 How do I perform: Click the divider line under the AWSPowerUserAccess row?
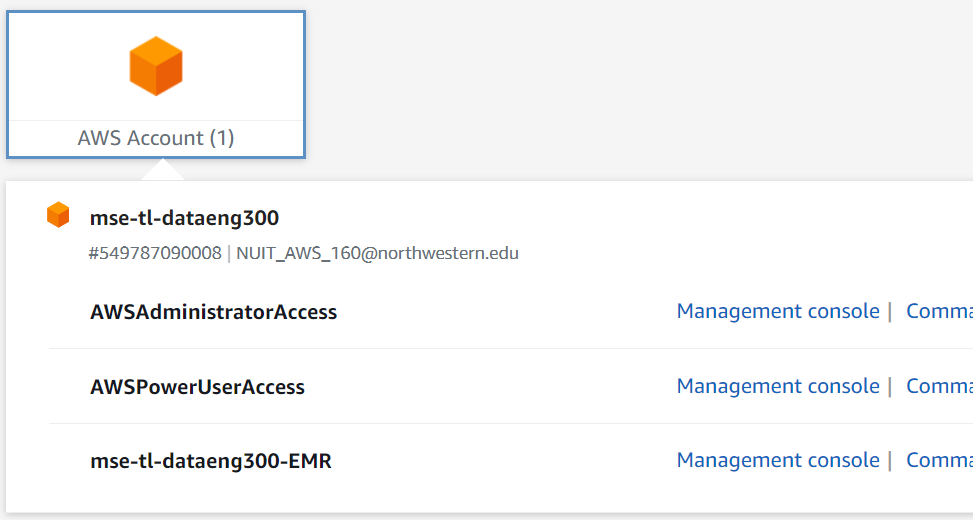[x=500, y=423]
